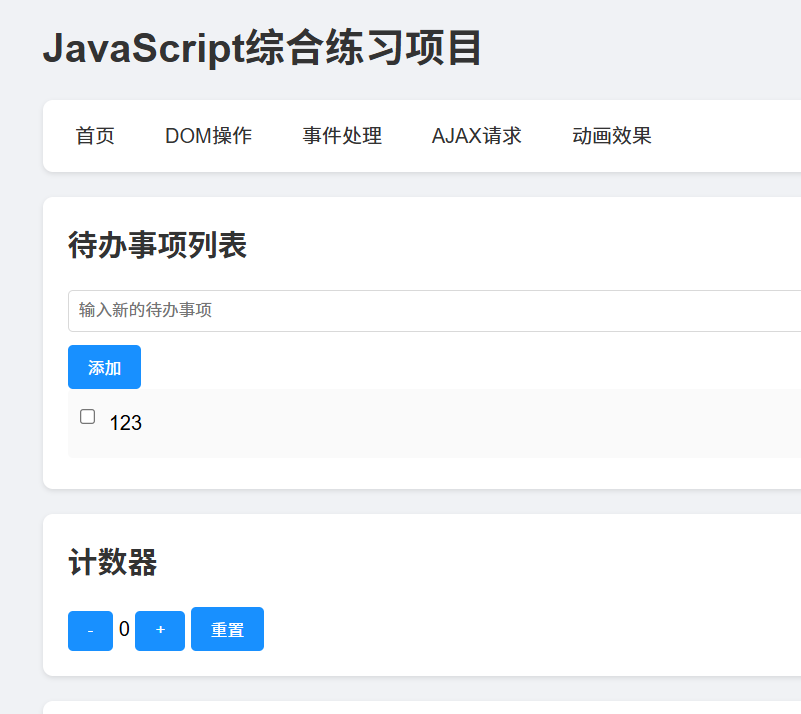Go to the DOM操作 section
Screen dimensions: 801x714
208,136
